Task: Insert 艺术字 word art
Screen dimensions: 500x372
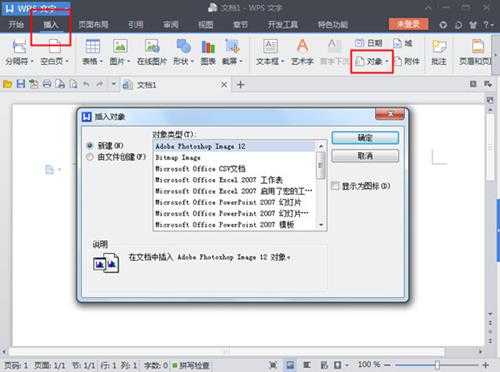Action: [x=302, y=52]
